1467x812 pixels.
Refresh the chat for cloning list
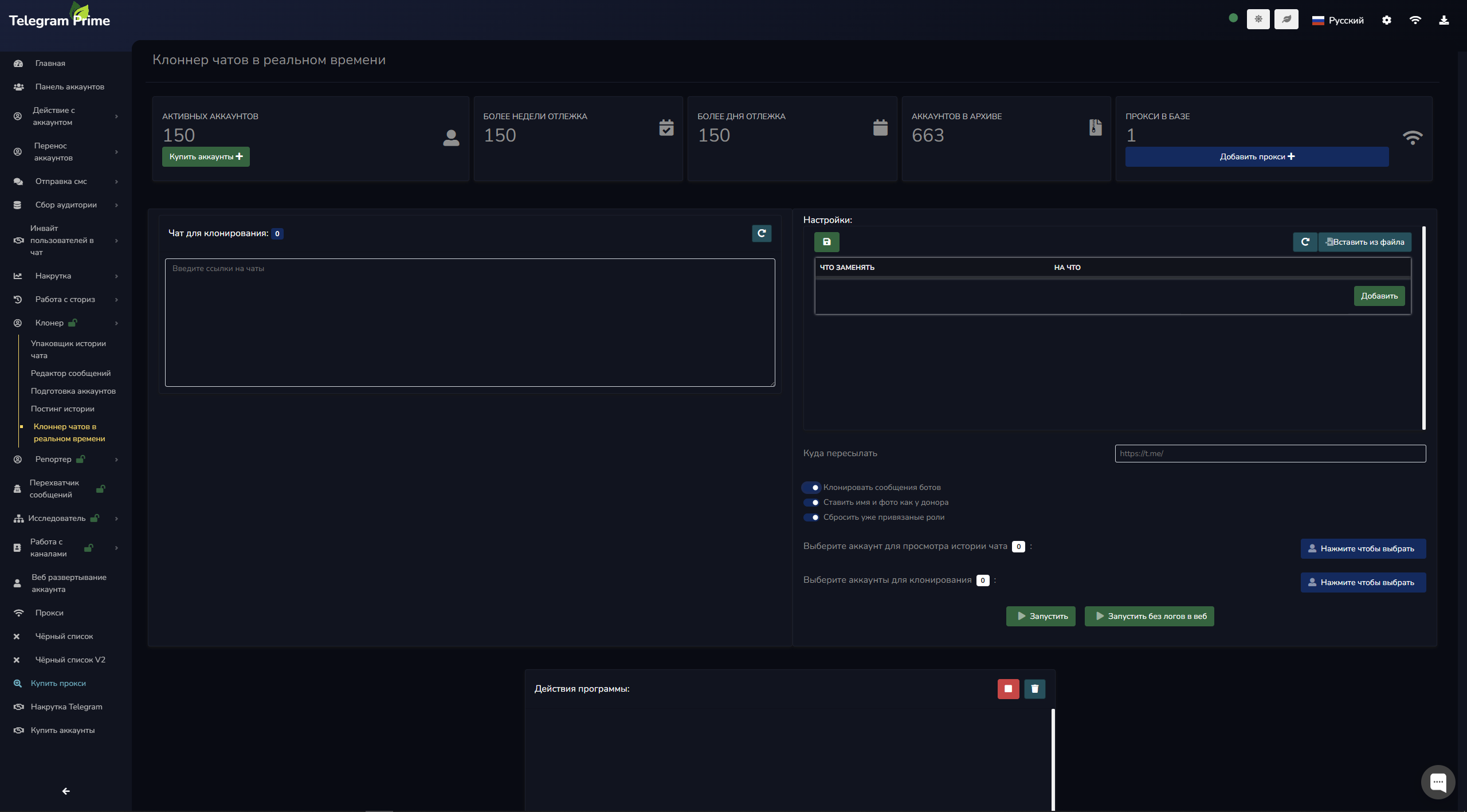click(x=762, y=233)
